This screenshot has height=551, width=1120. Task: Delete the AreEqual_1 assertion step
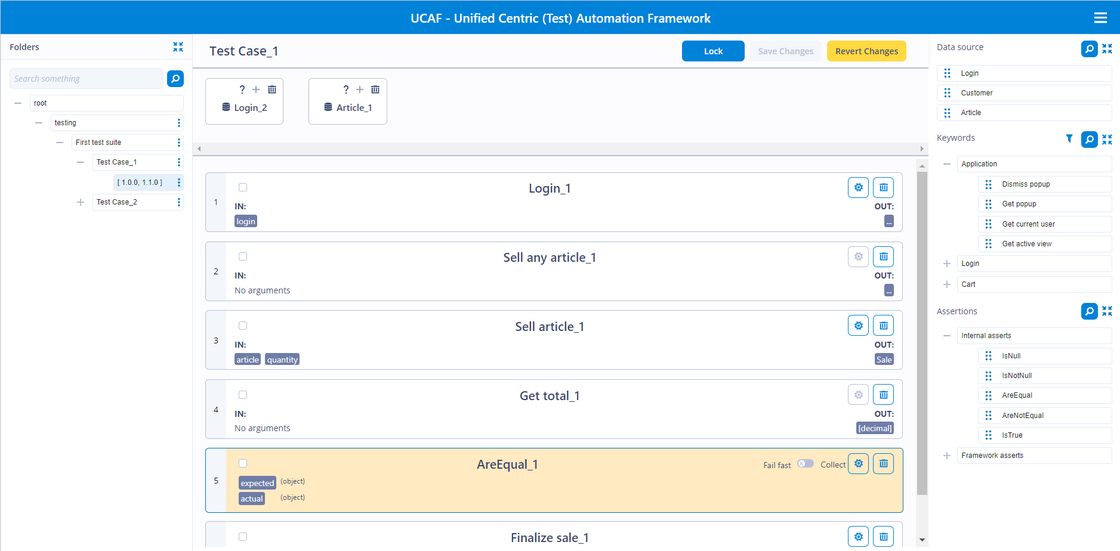pyautogui.click(x=884, y=464)
